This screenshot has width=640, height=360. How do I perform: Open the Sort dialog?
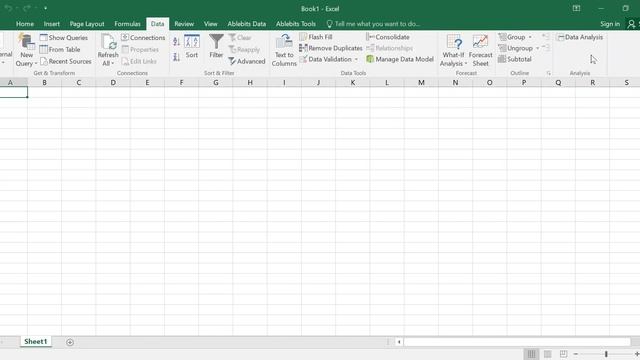click(x=192, y=46)
